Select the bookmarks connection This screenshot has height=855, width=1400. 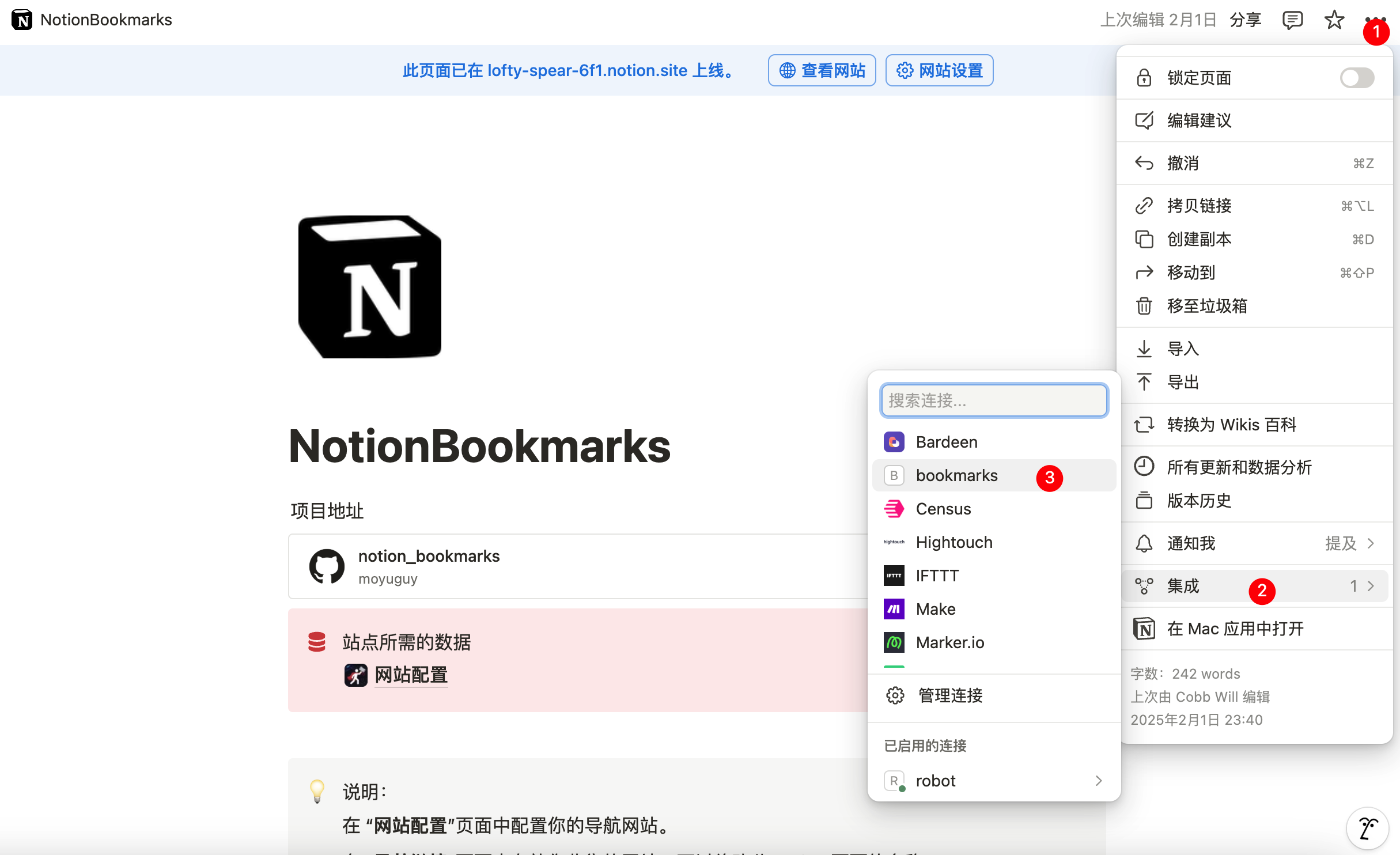[994, 475]
